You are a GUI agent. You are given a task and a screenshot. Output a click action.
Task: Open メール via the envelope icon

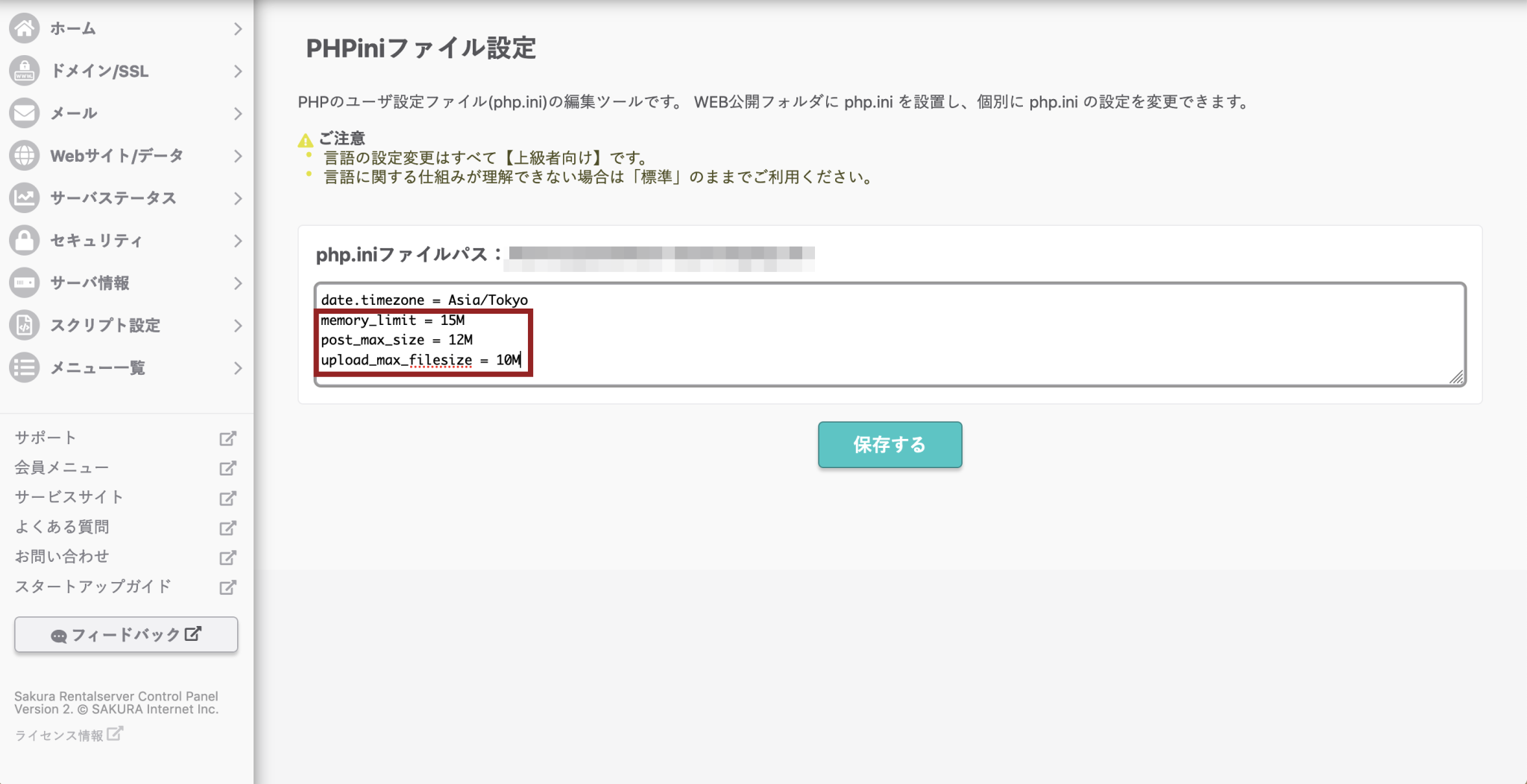(25, 113)
